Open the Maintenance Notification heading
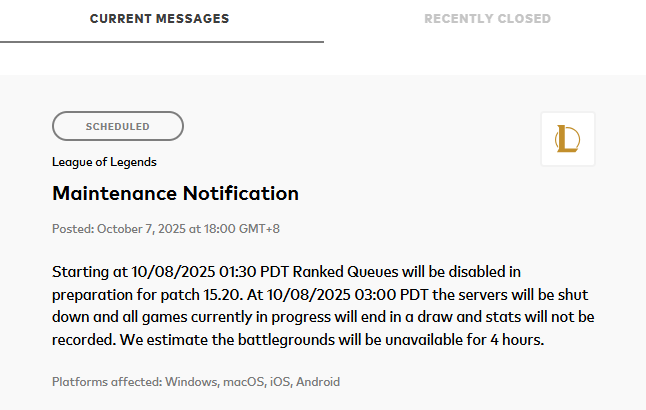The width and height of the screenshot is (646, 410). [x=175, y=193]
